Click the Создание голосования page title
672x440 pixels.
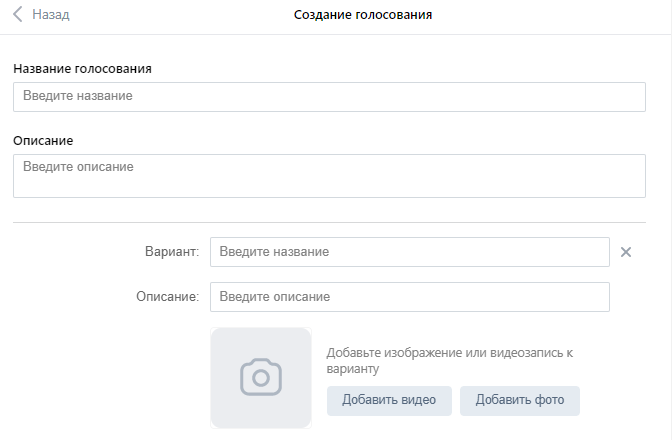pyautogui.click(x=363, y=15)
